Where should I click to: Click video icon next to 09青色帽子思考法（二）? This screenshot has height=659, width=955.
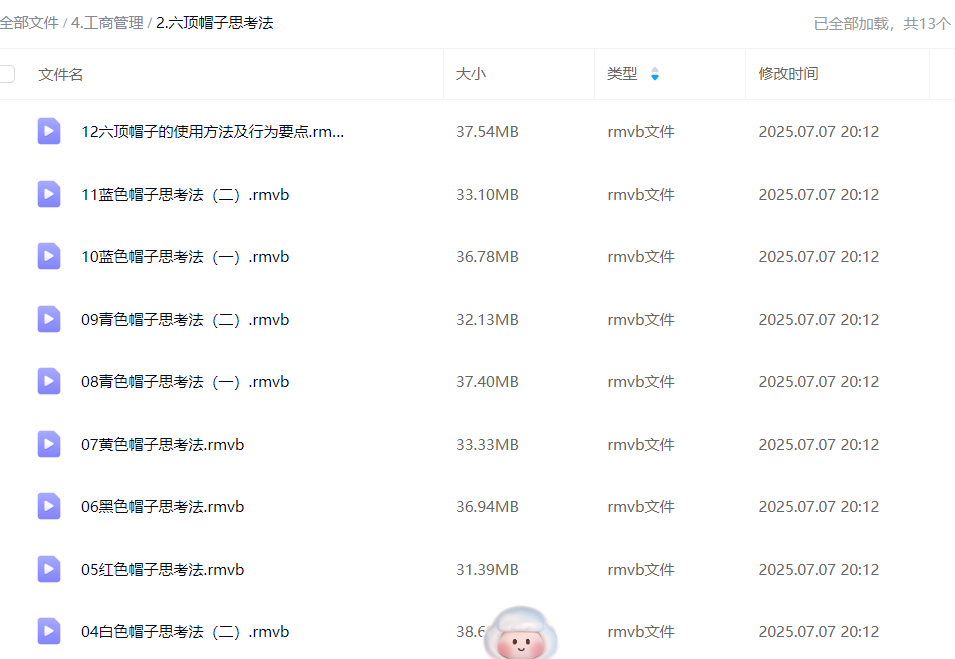coord(49,319)
